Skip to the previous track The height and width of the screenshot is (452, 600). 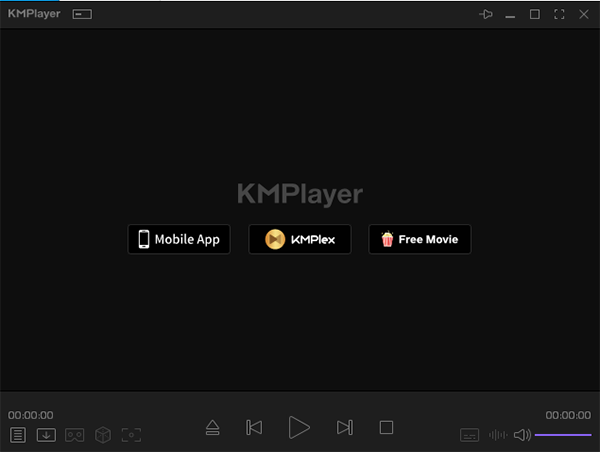254,428
